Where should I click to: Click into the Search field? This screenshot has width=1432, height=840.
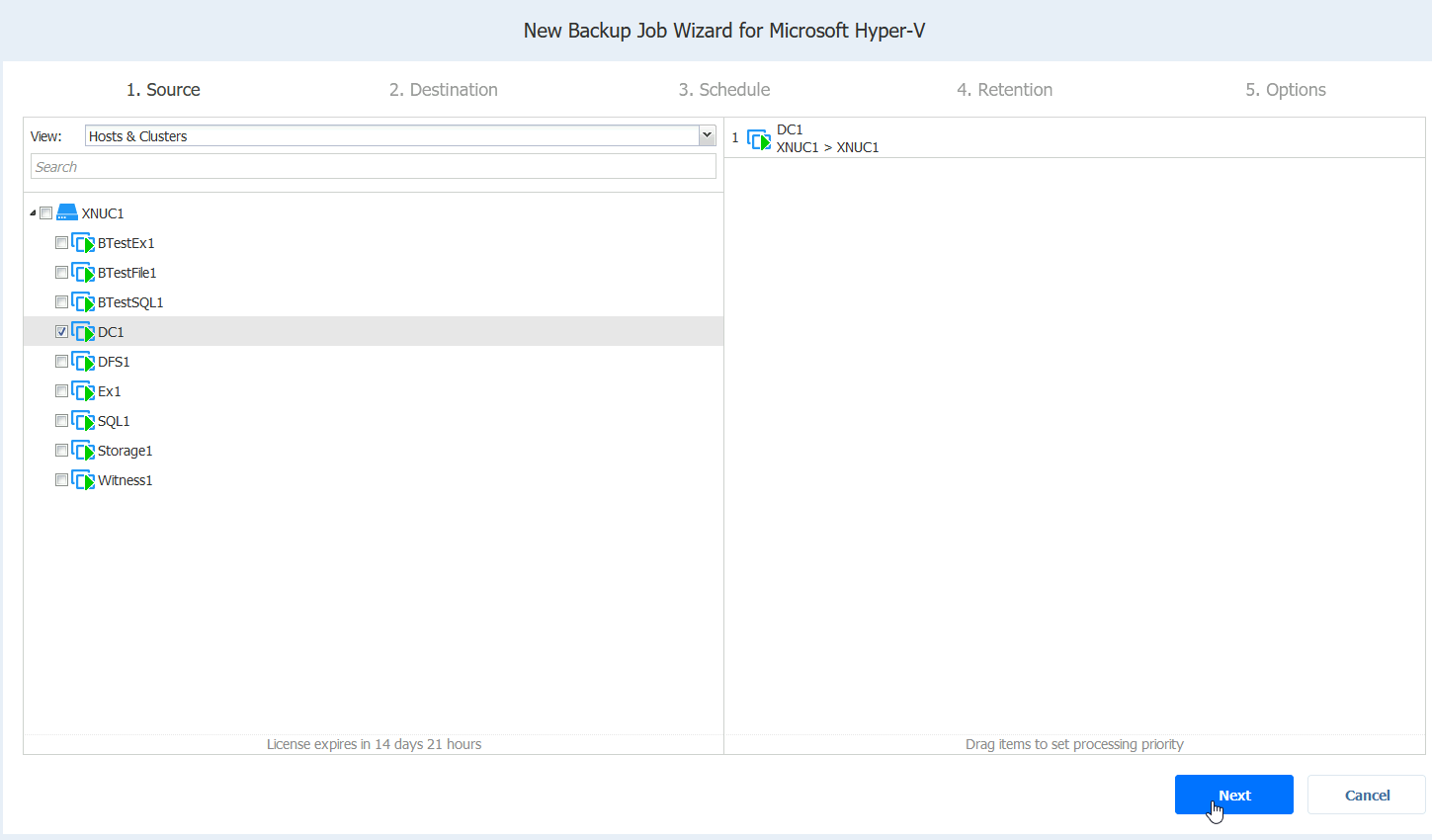click(374, 166)
